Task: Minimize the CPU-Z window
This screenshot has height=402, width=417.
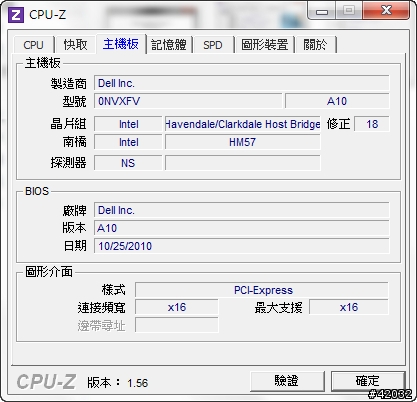Action: point(322,11)
